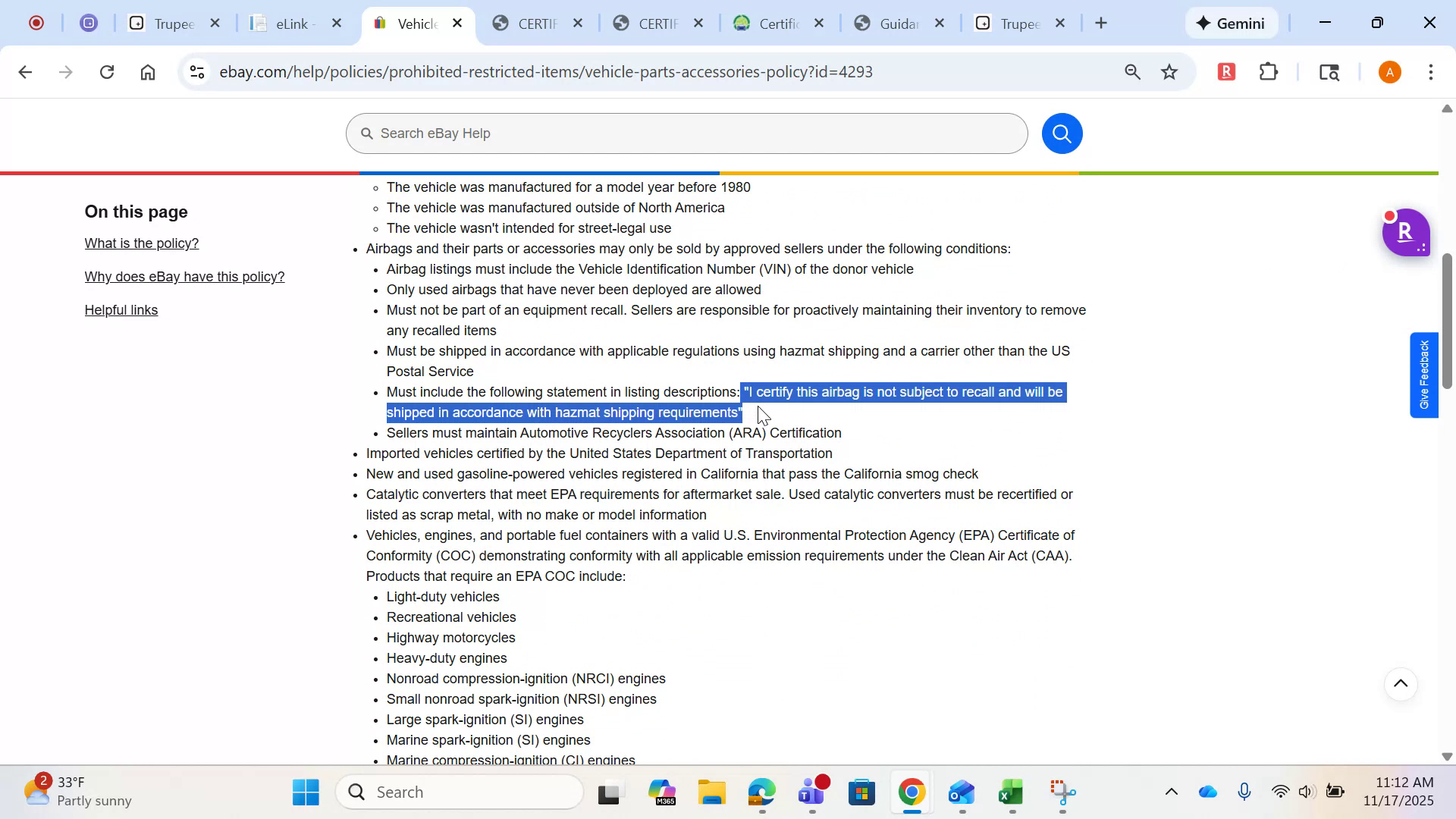Click the scroll-to-top arrow button
This screenshot has width=1456, height=819.
click(x=1401, y=684)
